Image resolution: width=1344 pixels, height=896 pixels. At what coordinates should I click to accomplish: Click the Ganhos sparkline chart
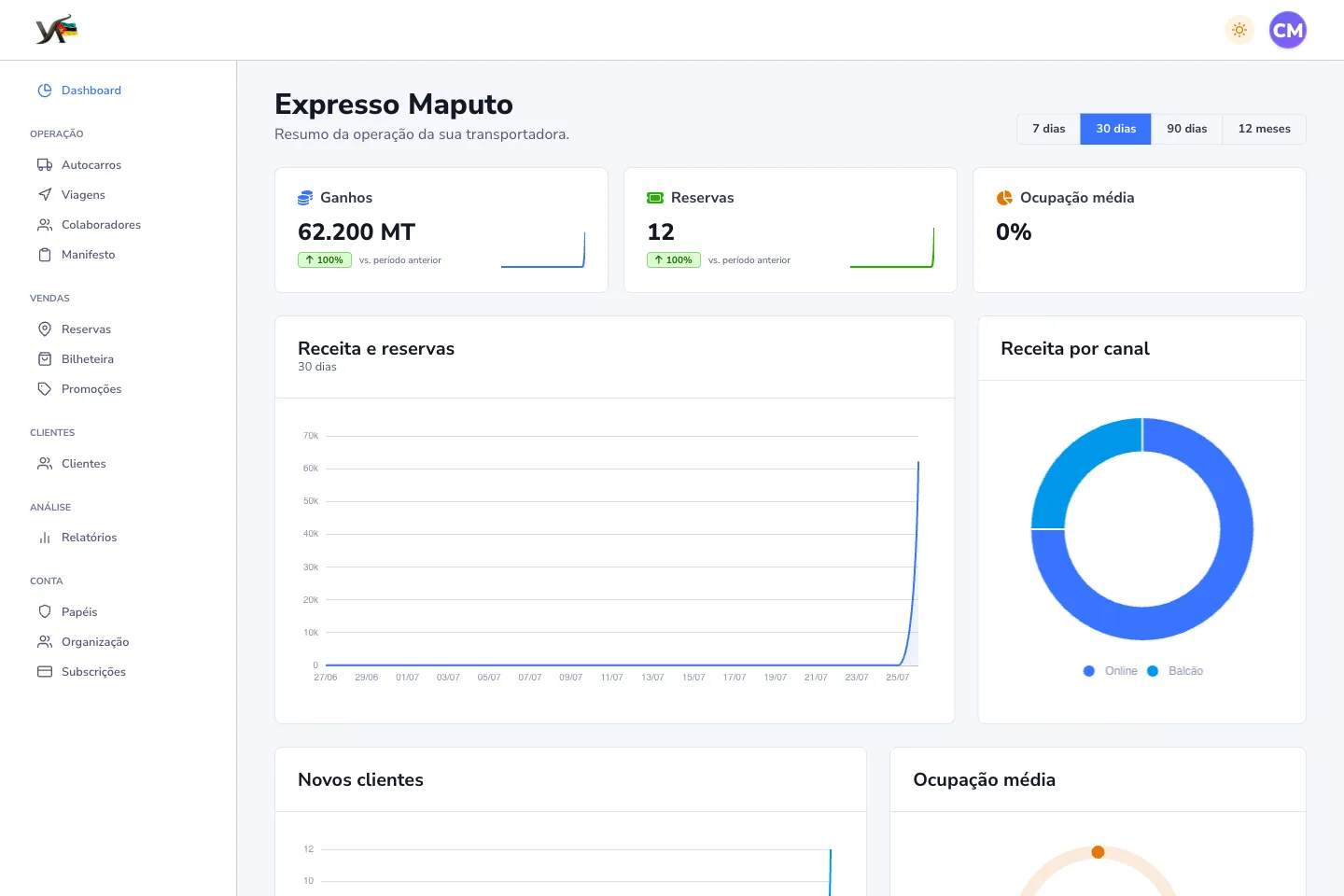pos(543,250)
